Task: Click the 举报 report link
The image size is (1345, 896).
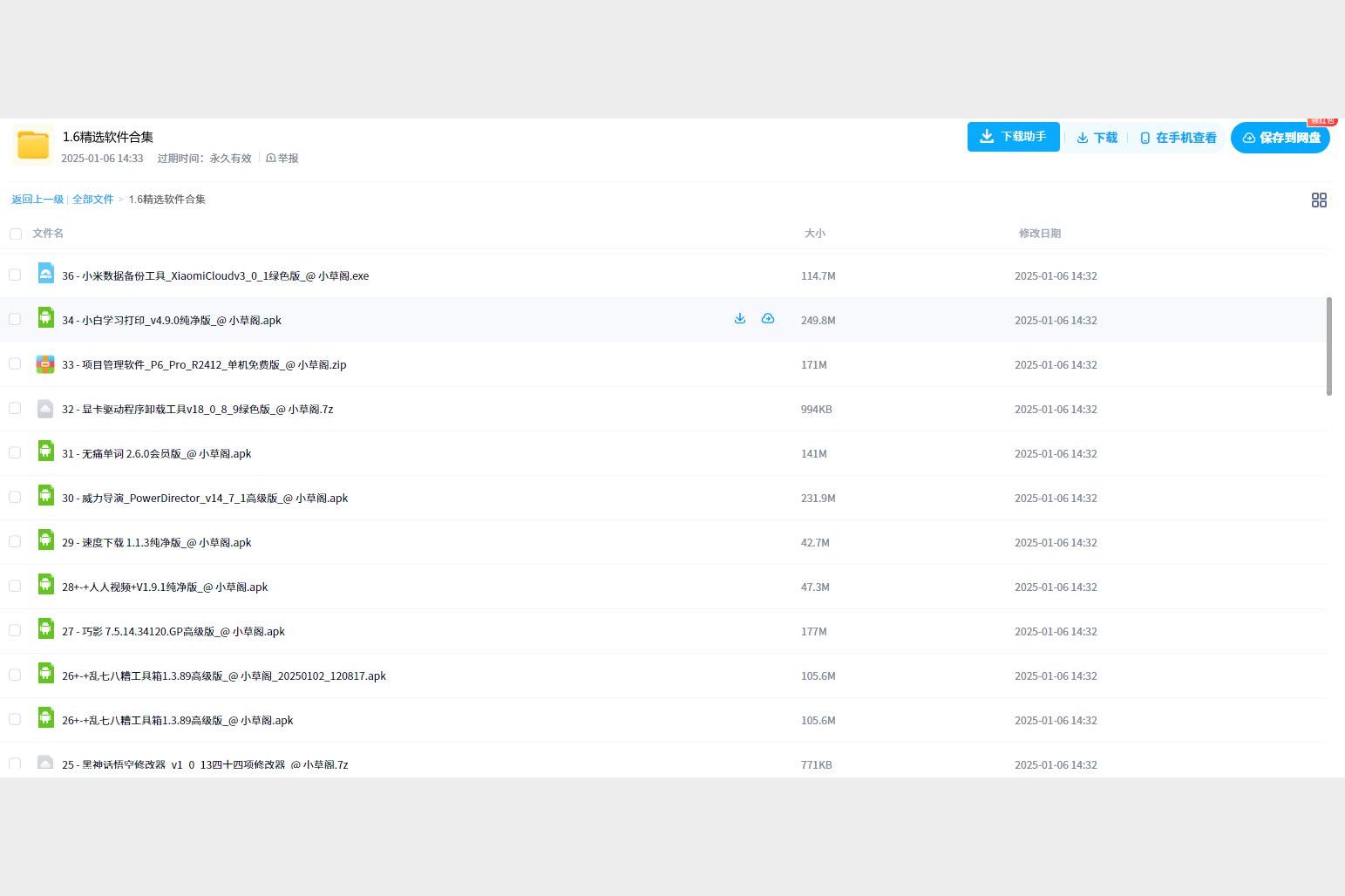Action: [282, 159]
